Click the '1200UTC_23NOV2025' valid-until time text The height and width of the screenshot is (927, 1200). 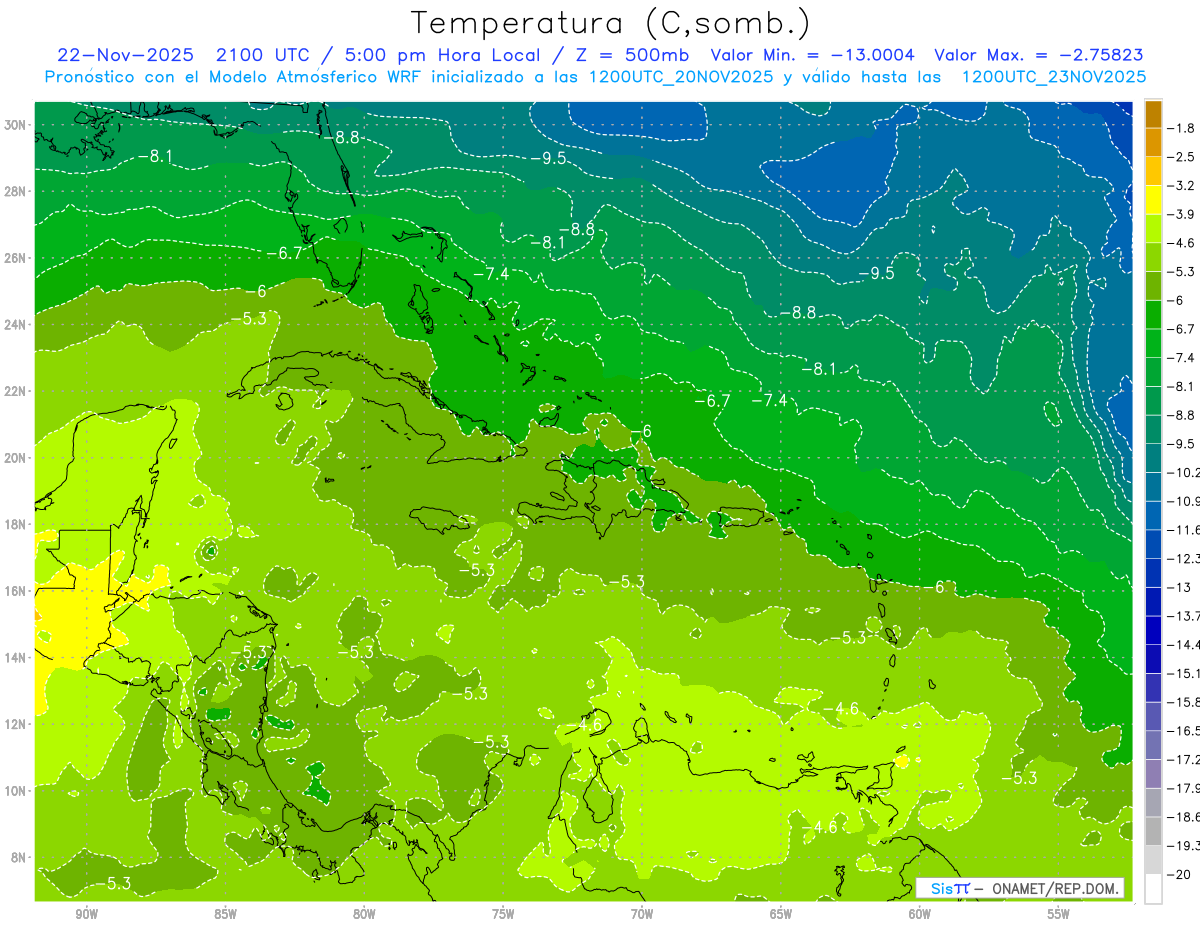tap(1053, 76)
